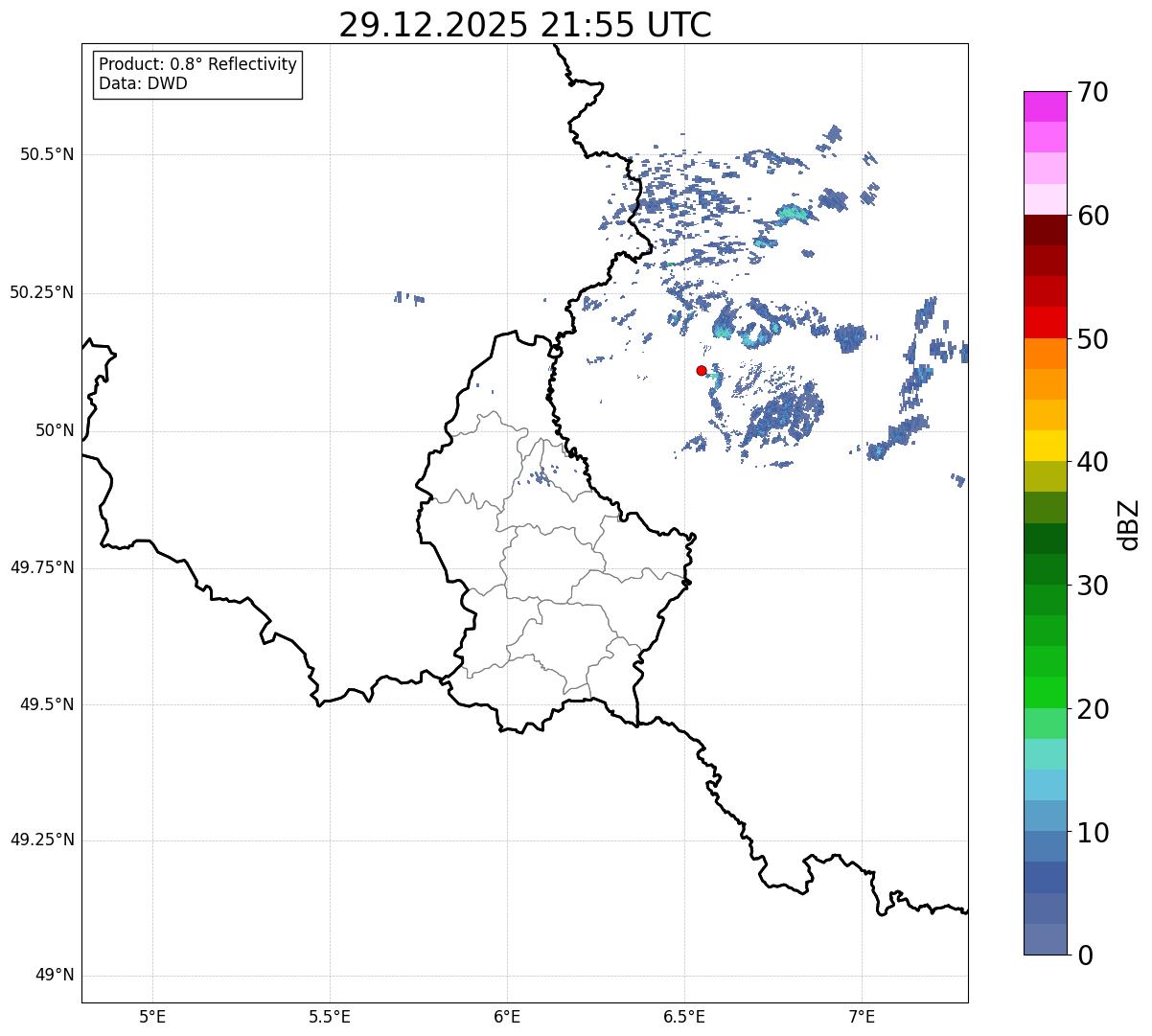Click the colorbar 0 tick label
Screen dimensions: 1152x1036
(1085, 955)
